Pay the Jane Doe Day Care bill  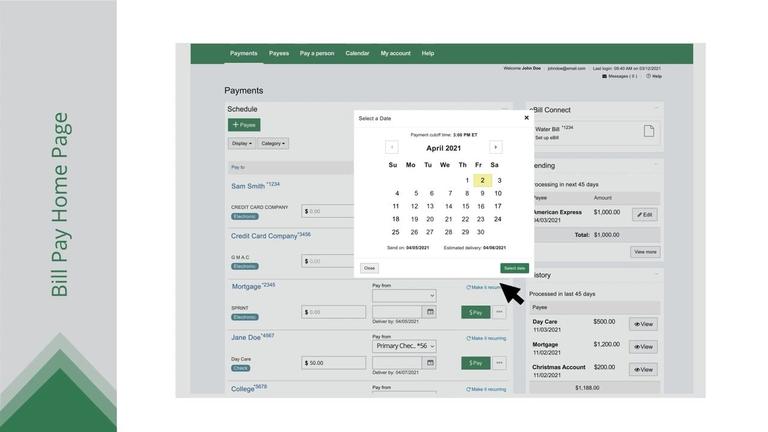point(476,363)
